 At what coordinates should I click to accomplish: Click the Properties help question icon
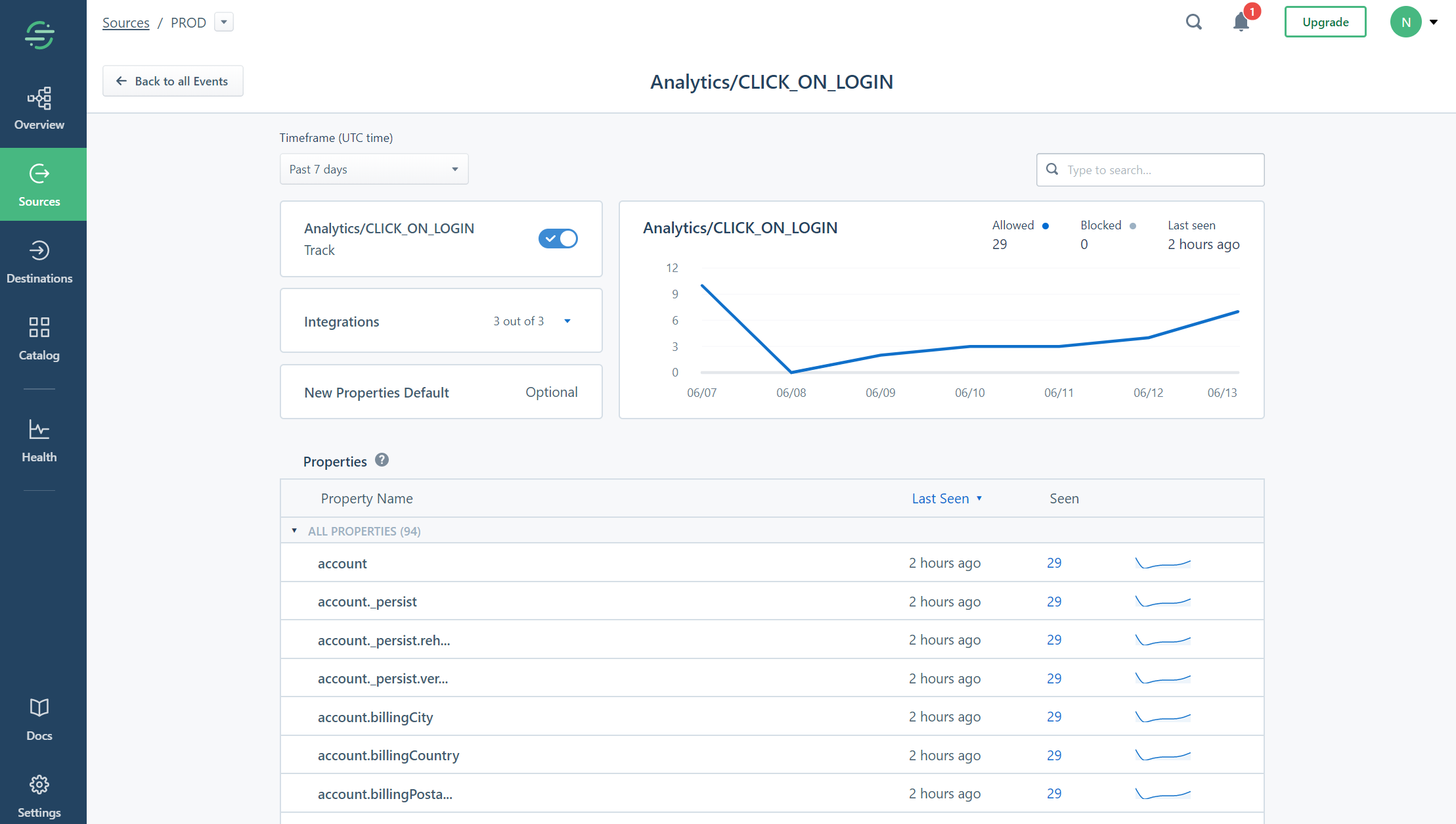point(382,460)
